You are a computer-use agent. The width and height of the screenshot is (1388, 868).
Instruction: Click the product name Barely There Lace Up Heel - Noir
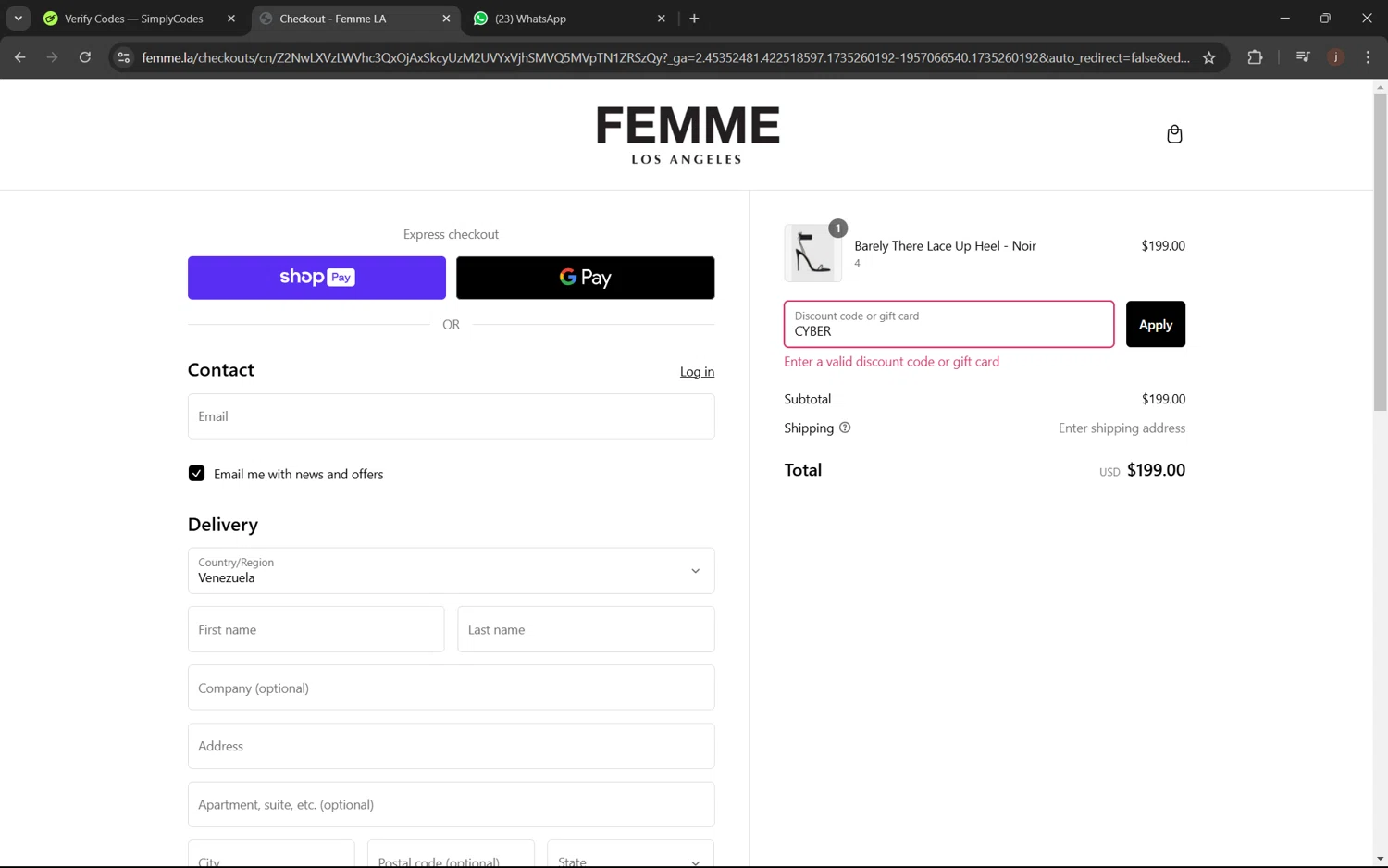tap(945, 246)
